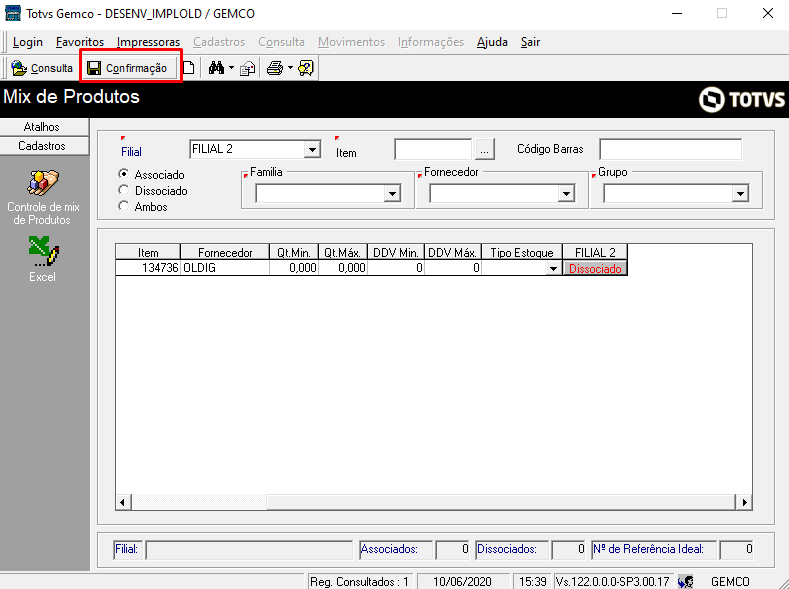Open the binoculars search dropdown arrow
Viewport: 789px width, 589px height.
coord(231,68)
